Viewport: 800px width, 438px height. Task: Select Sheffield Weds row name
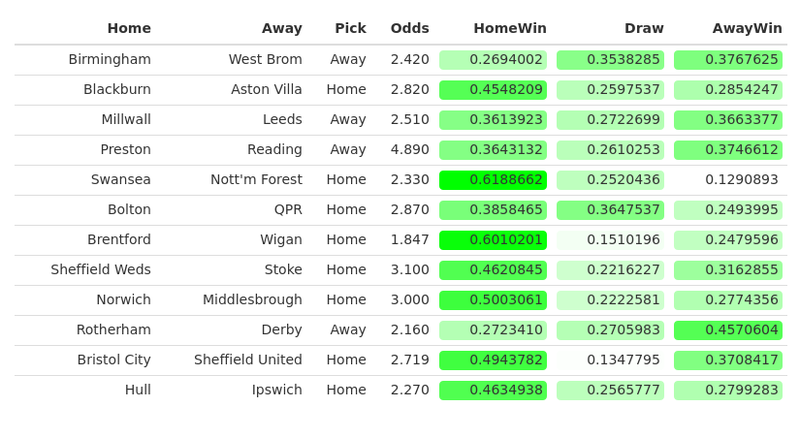click(101, 270)
